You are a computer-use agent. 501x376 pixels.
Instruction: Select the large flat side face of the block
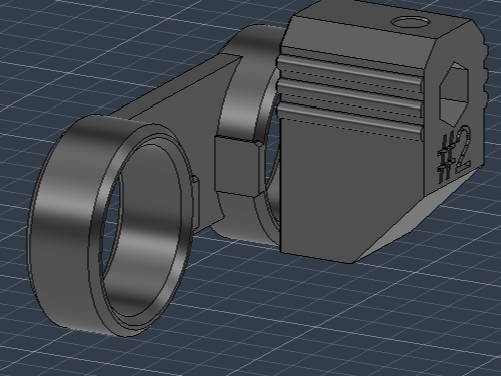pyautogui.click(x=350, y=190)
